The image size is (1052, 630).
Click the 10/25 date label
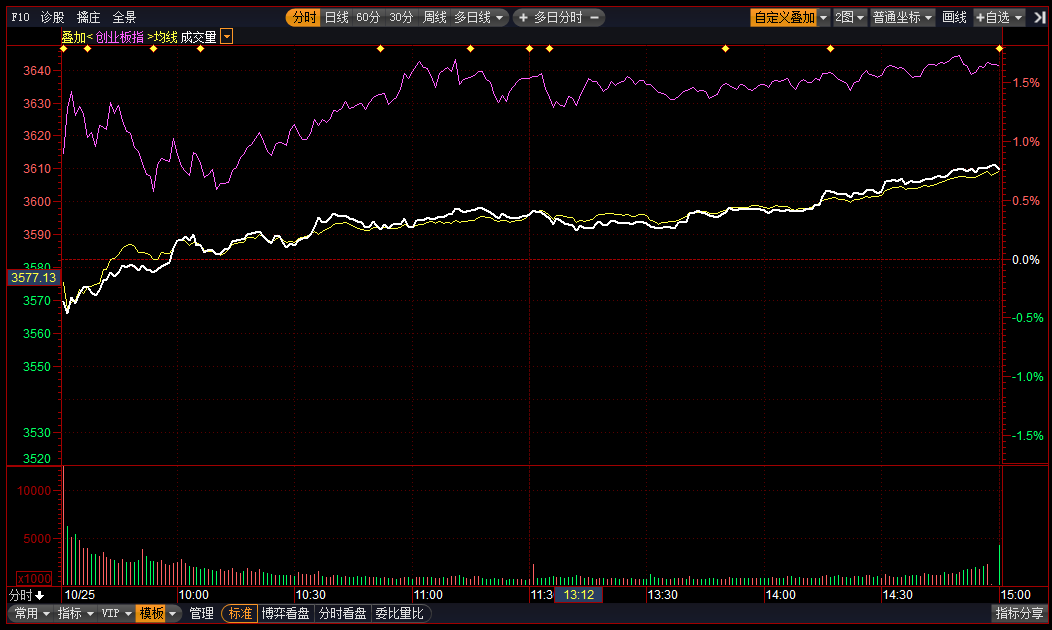coord(80,595)
